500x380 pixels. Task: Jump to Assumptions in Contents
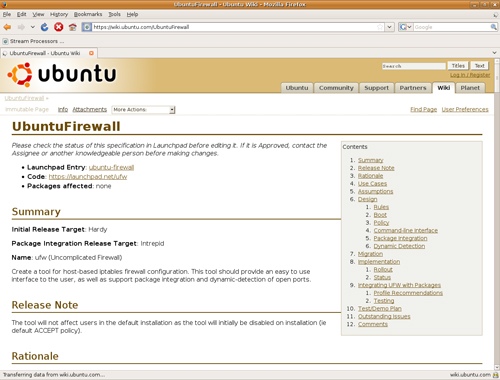coord(375,191)
